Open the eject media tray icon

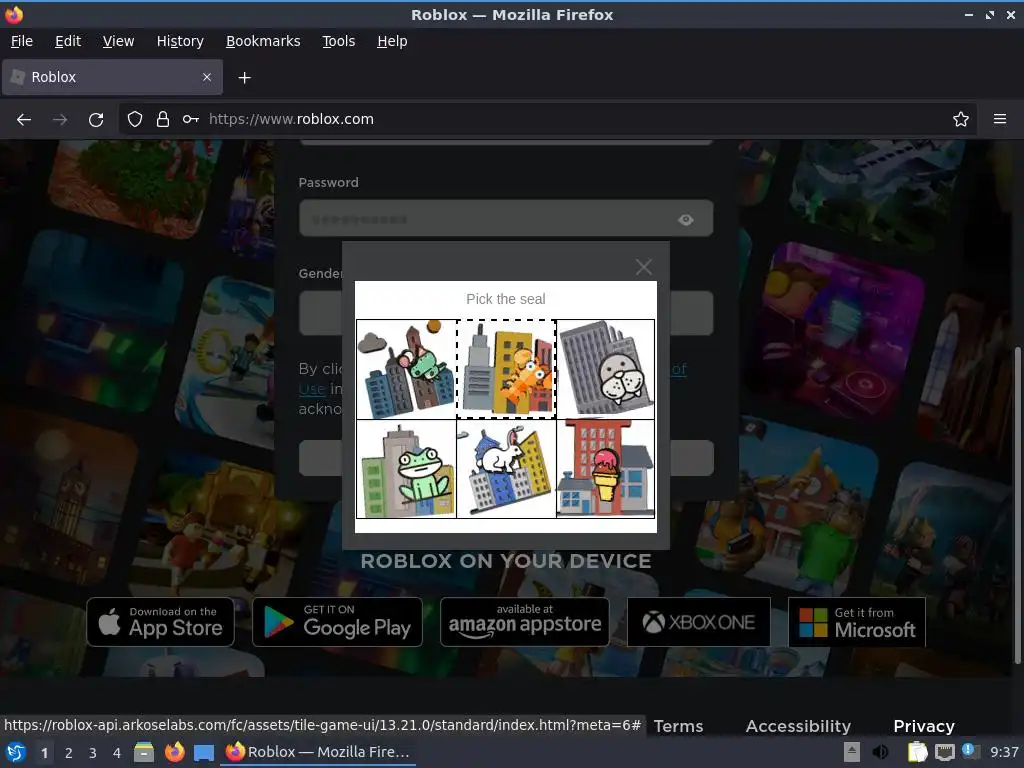tap(852, 752)
